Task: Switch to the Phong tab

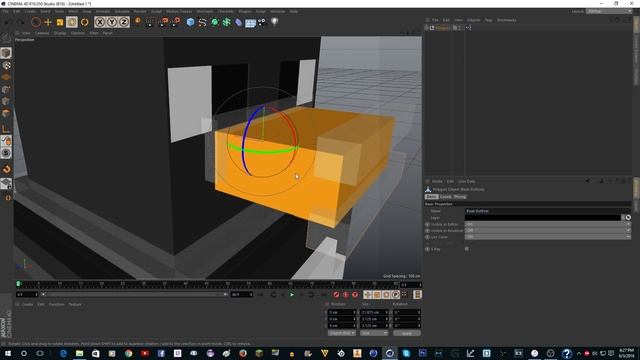Action: pos(460,197)
